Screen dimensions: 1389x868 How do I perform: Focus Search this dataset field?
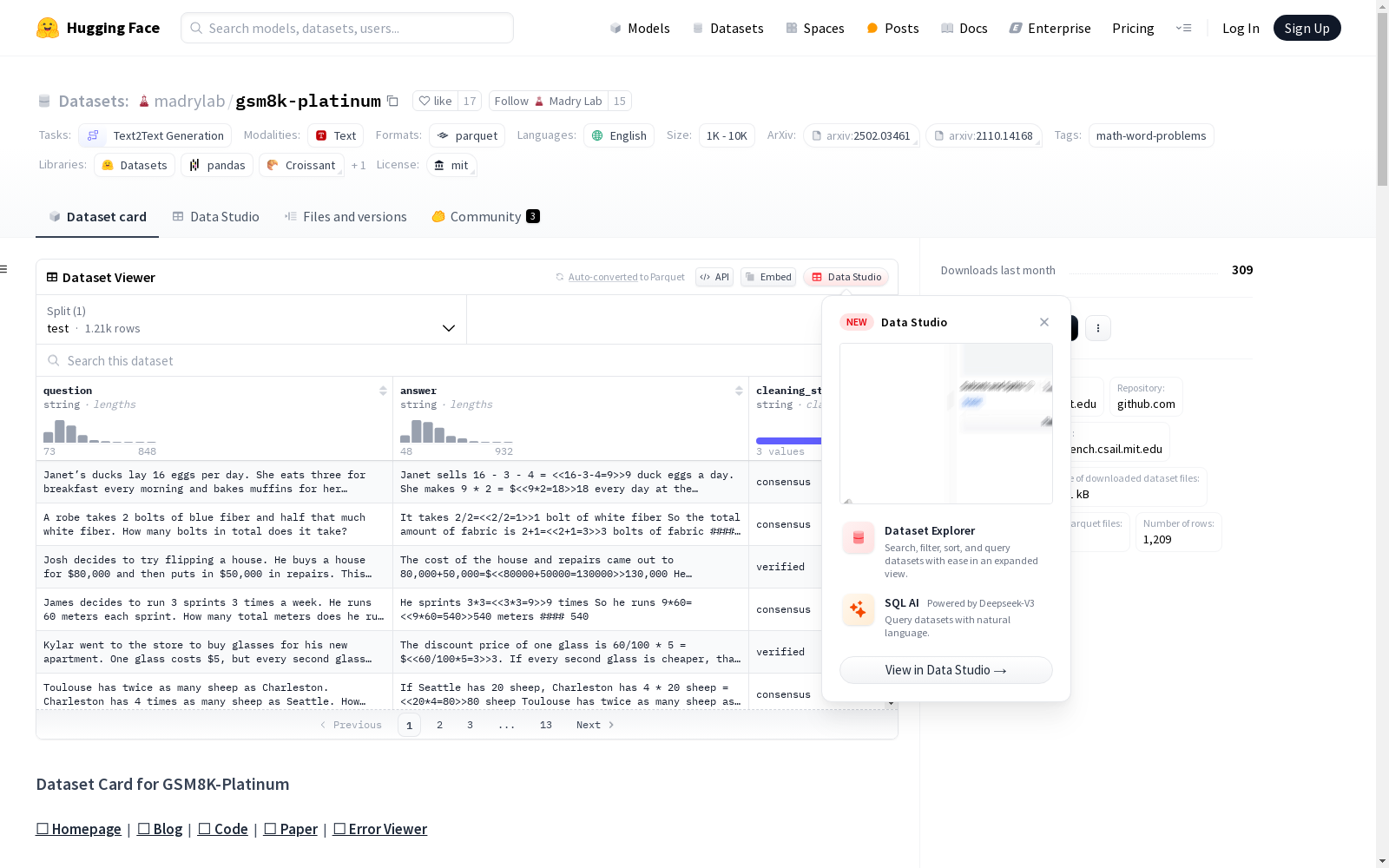(x=429, y=360)
